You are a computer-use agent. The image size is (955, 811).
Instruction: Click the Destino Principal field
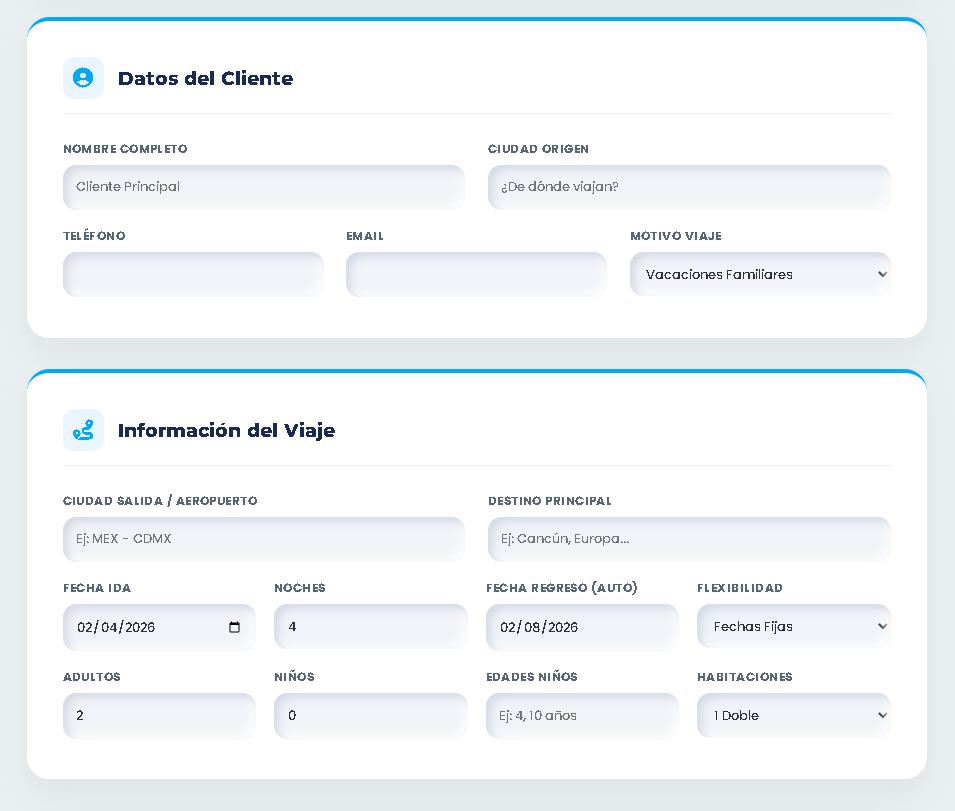pyautogui.click(x=689, y=539)
